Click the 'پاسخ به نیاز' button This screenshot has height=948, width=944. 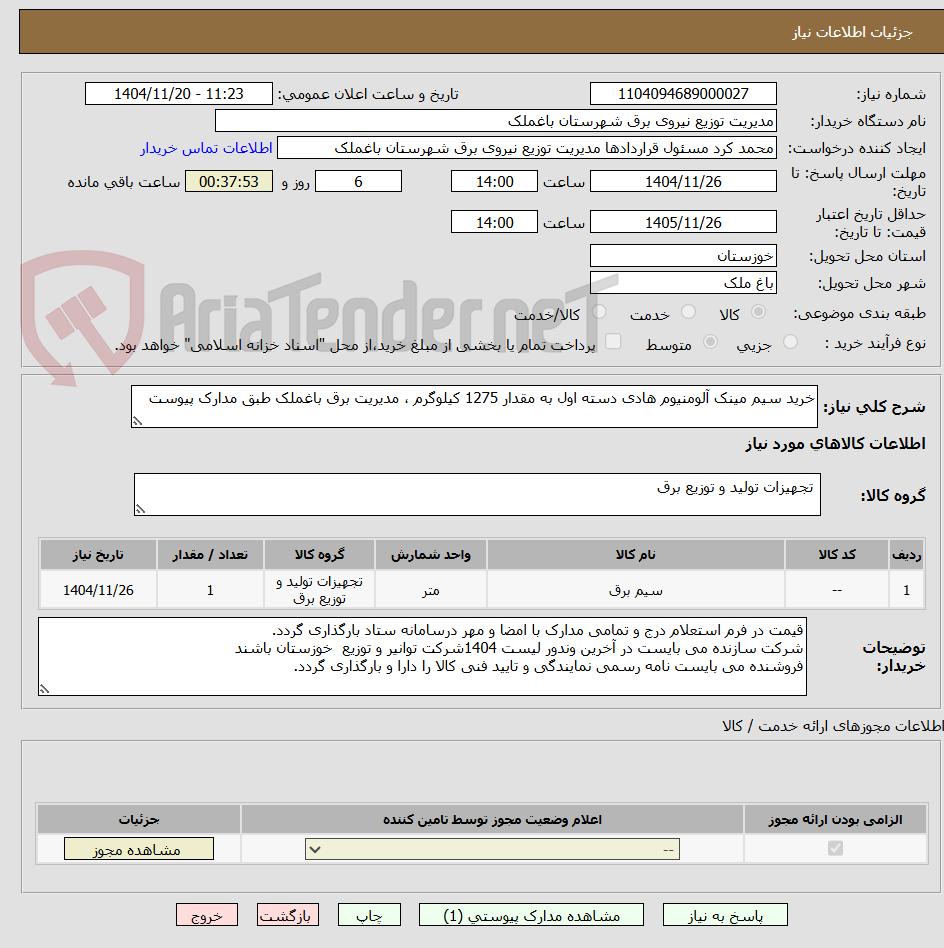[724, 915]
